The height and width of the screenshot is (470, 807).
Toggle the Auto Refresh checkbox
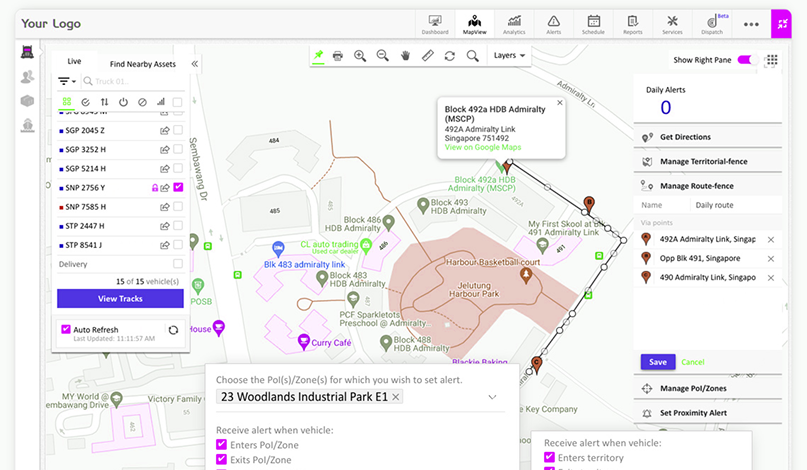coord(66,329)
